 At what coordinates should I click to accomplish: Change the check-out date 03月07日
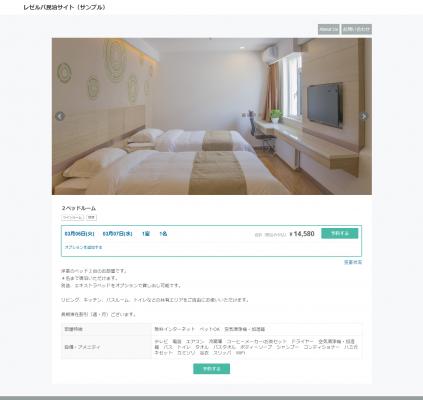tap(117, 234)
